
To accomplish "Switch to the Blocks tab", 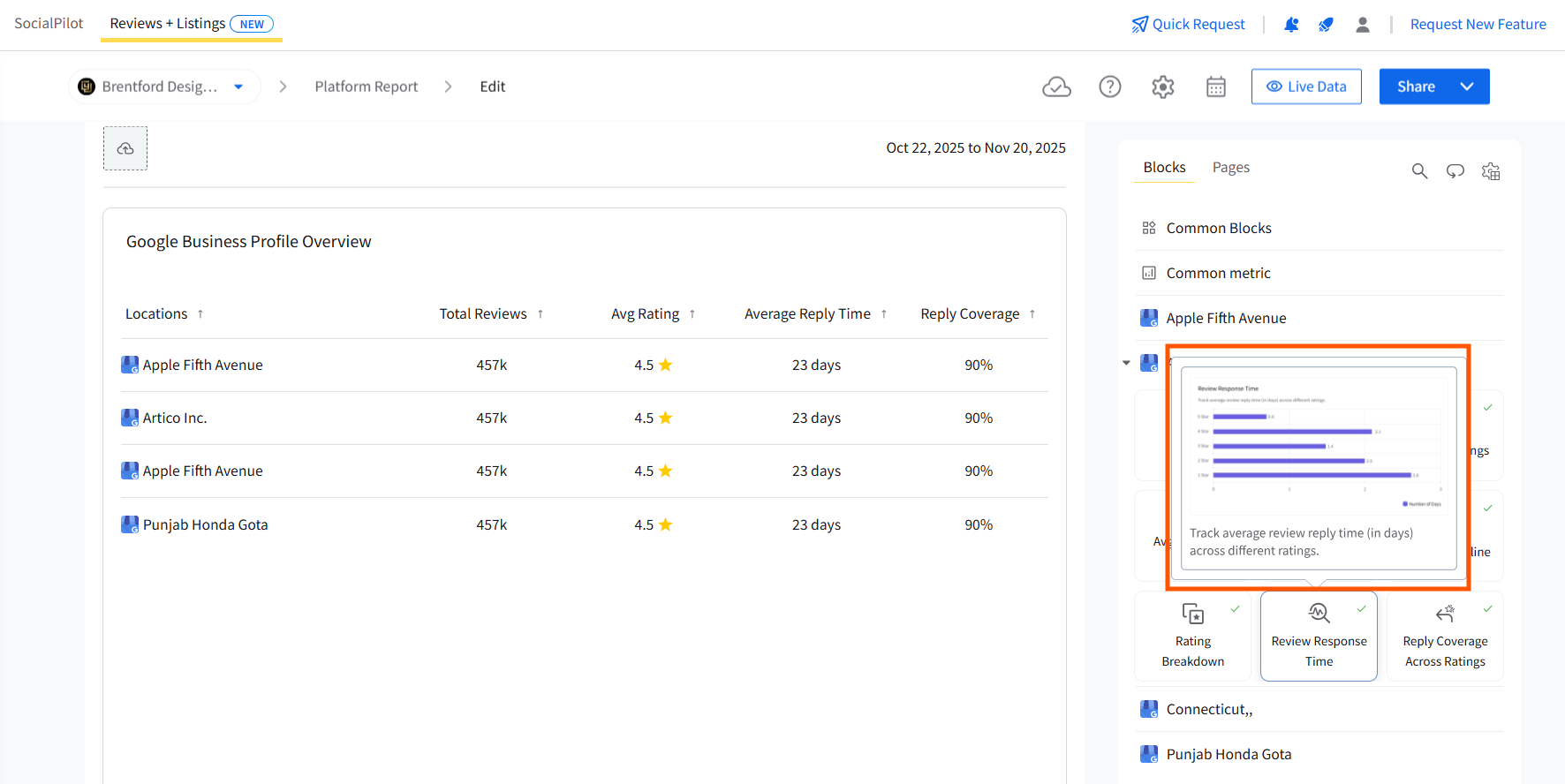I will [x=1164, y=168].
